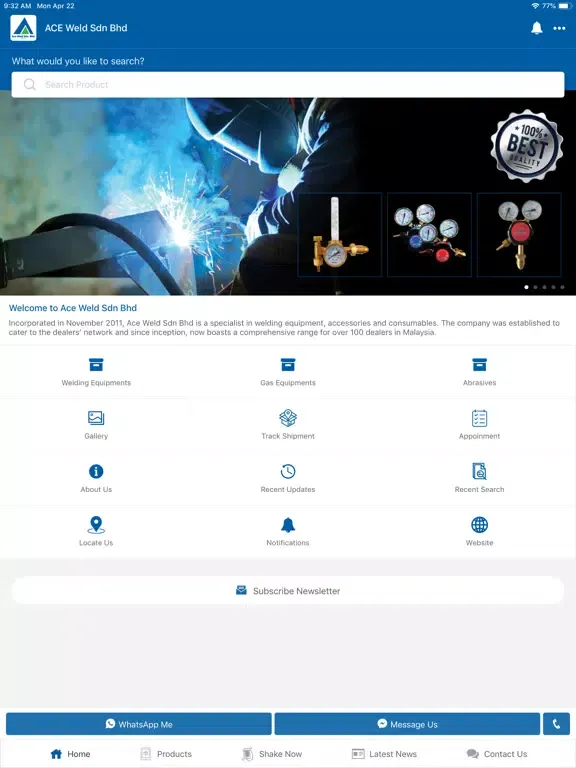Screen dimensions: 576x768
Task: Click the Search Product input field
Action: click(288, 85)
